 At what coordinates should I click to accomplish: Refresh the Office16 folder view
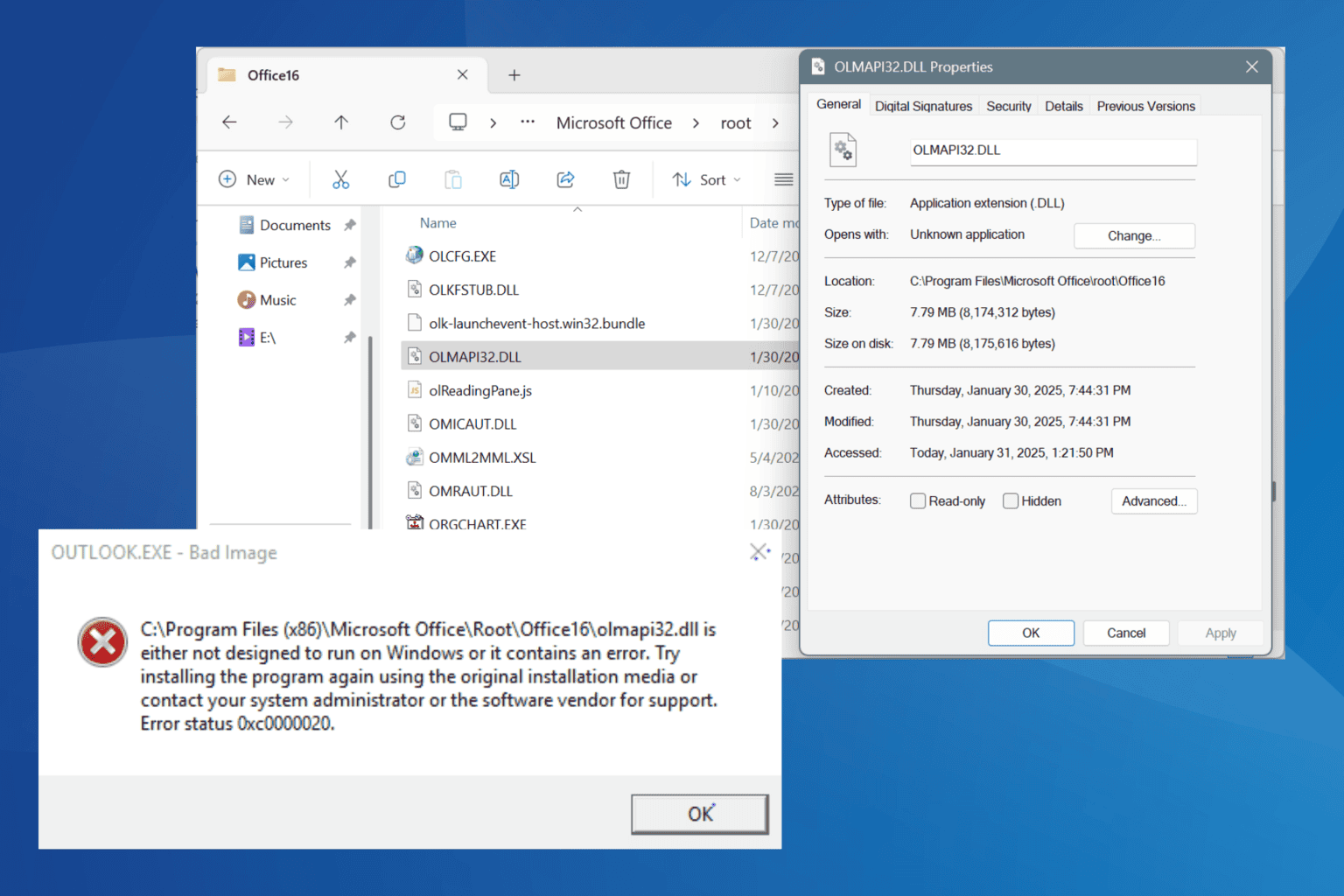(397, 122)
